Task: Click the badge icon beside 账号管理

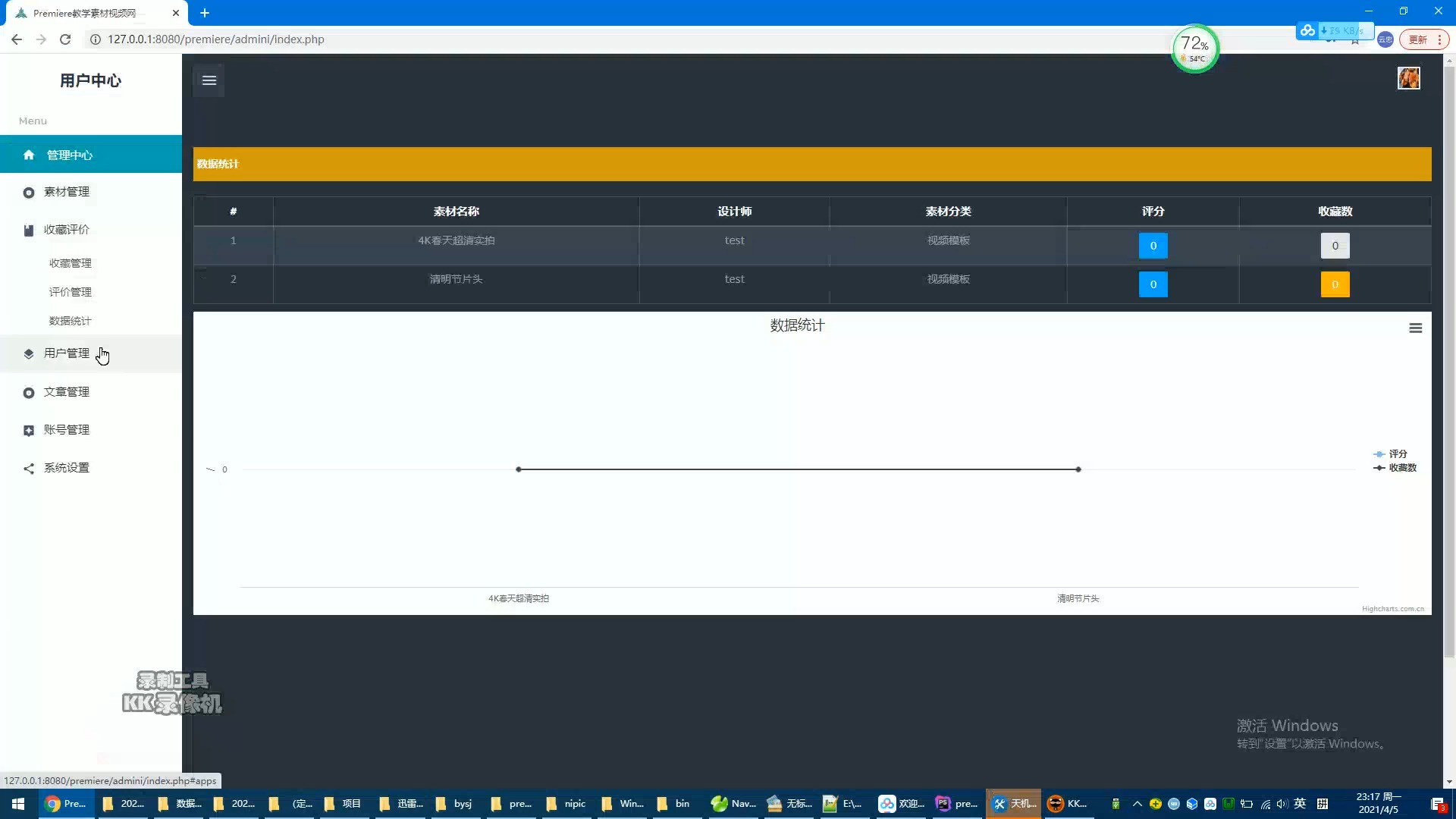Action: click(x=29, y=431)
